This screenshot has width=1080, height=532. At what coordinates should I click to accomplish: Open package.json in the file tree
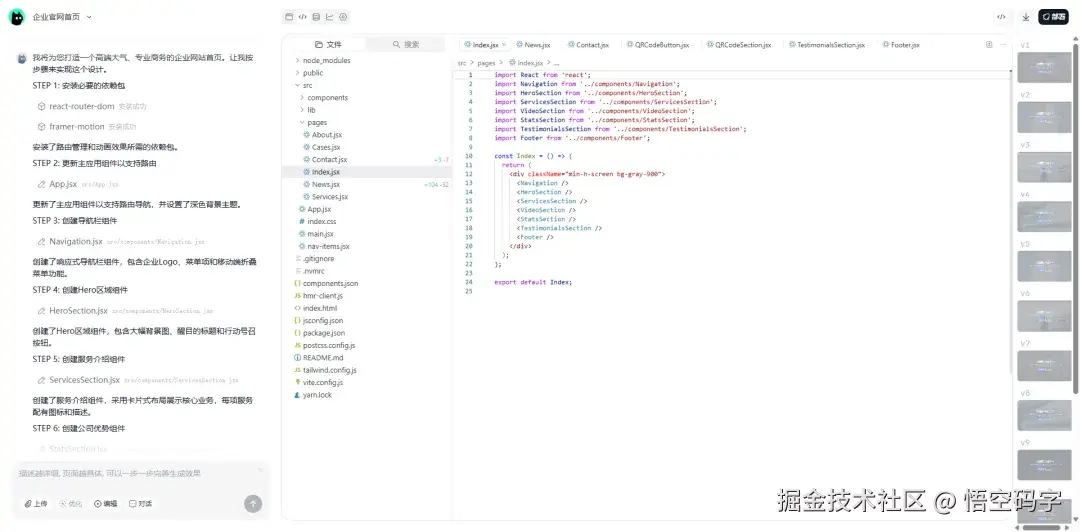tap(324, 334)
